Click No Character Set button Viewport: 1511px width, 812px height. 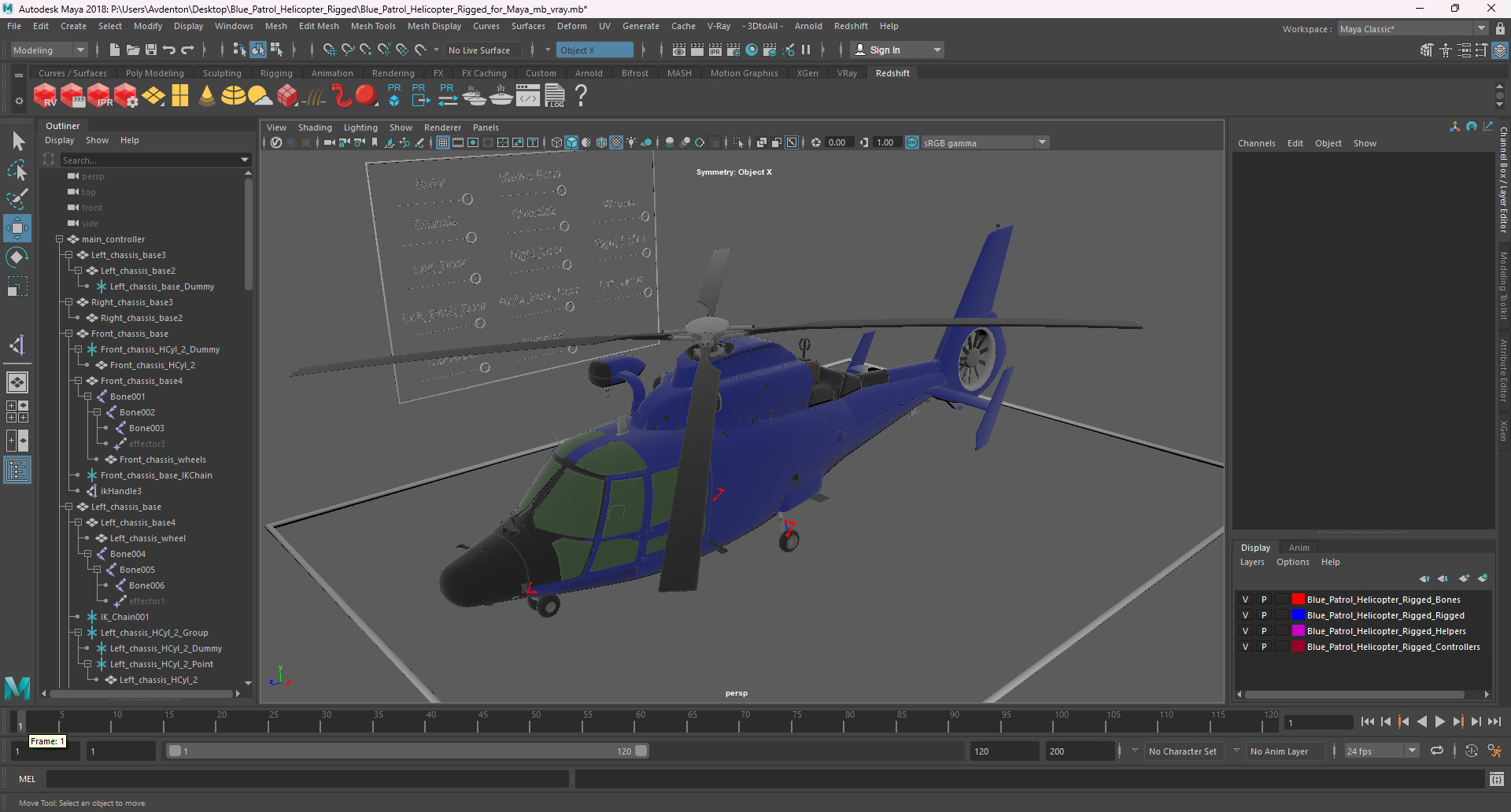(1182, 751)
